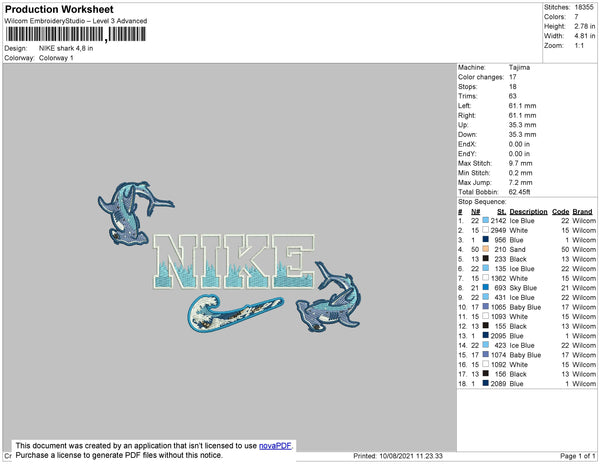
Task: Click the 'Printed: 10/08/2021 11.23.33' footer
Action: (398, 456)
